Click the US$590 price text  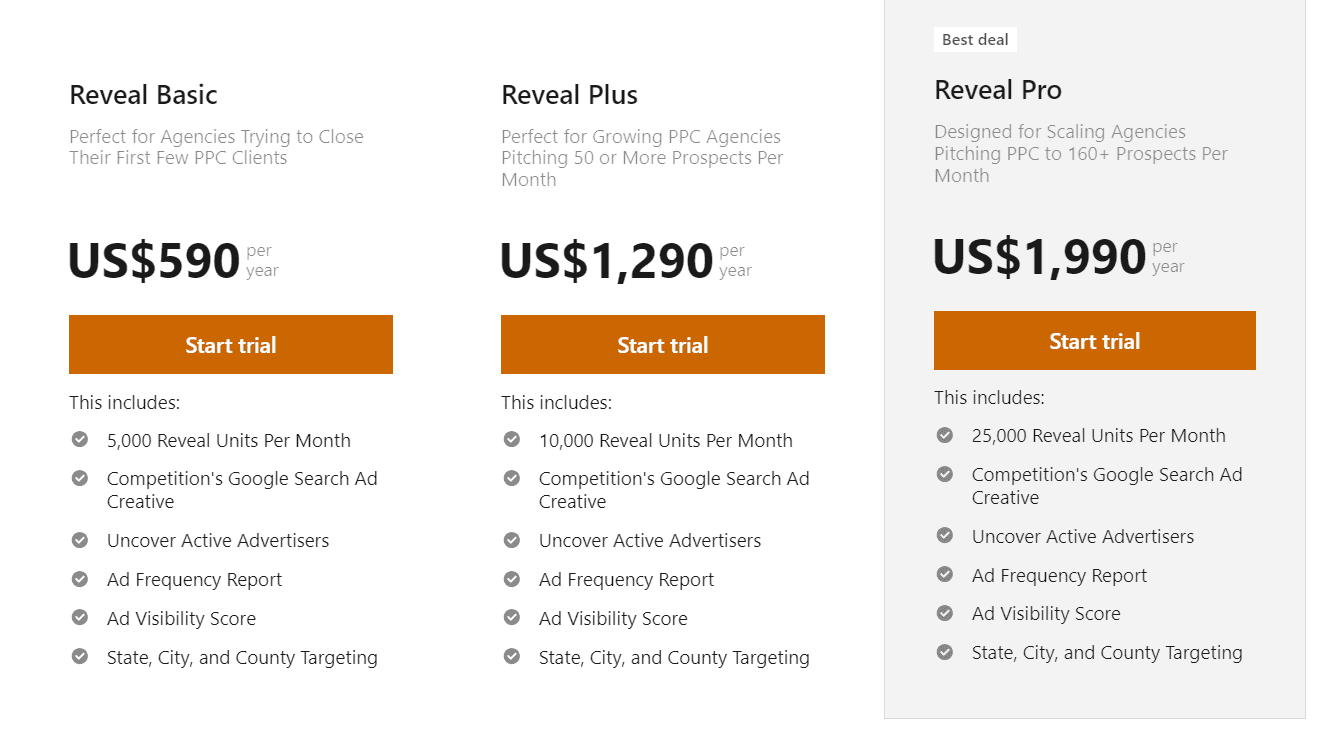pos(155,260)
